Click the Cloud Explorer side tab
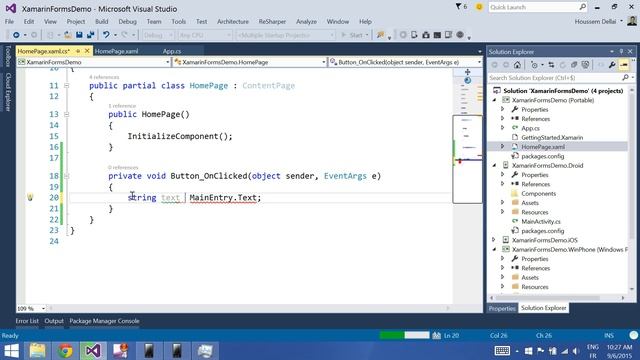Image resolution: width=640 pixels, height=360 pixels. coord(7,92)
